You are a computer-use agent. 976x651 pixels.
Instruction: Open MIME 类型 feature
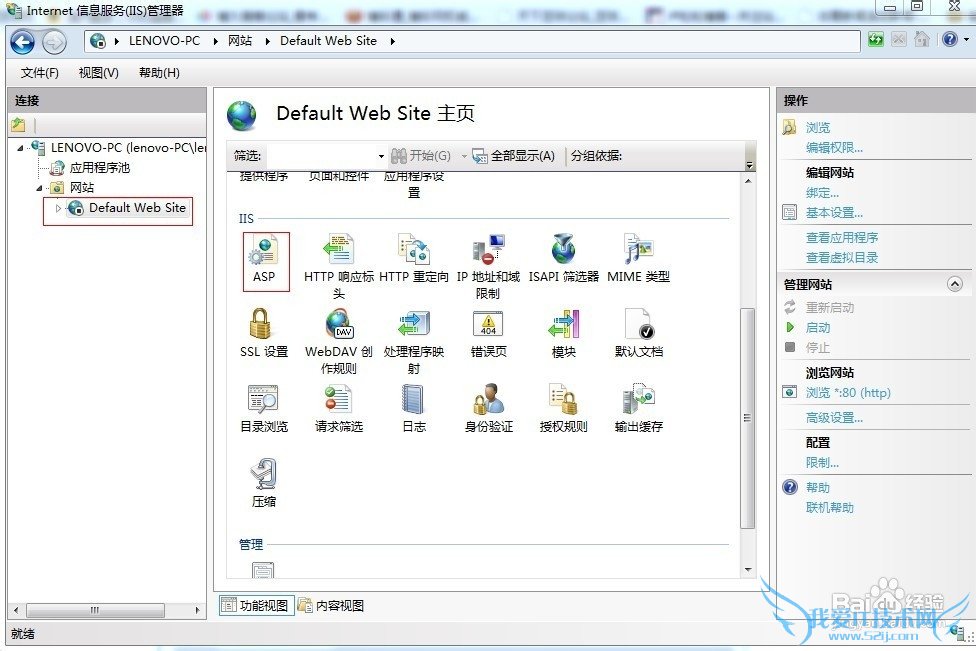(x=639, y=259)
